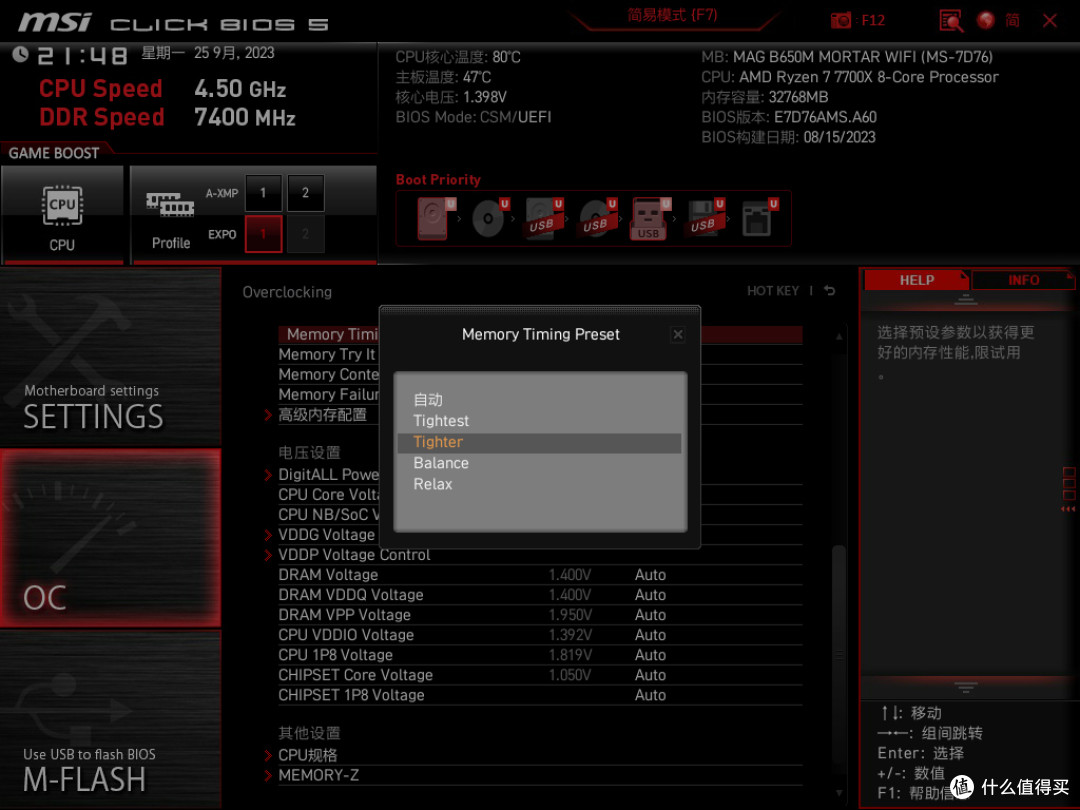This screenshot has height=810, width=1080.
Task: Select the Memory Try It row
Action: coord(329,355)
